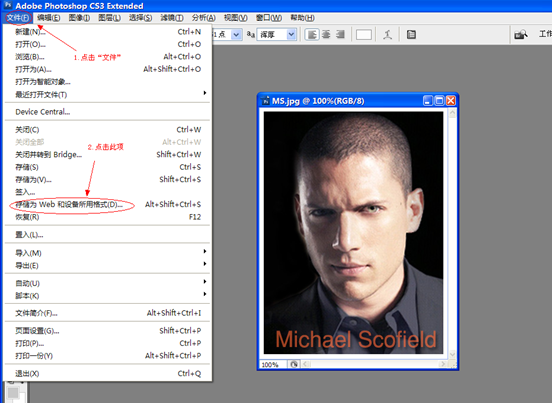Toggle the character and paragraph palettes icon
Image resolution: width=552 pixels, height=403 pixels.
click(x=411, y=34)
